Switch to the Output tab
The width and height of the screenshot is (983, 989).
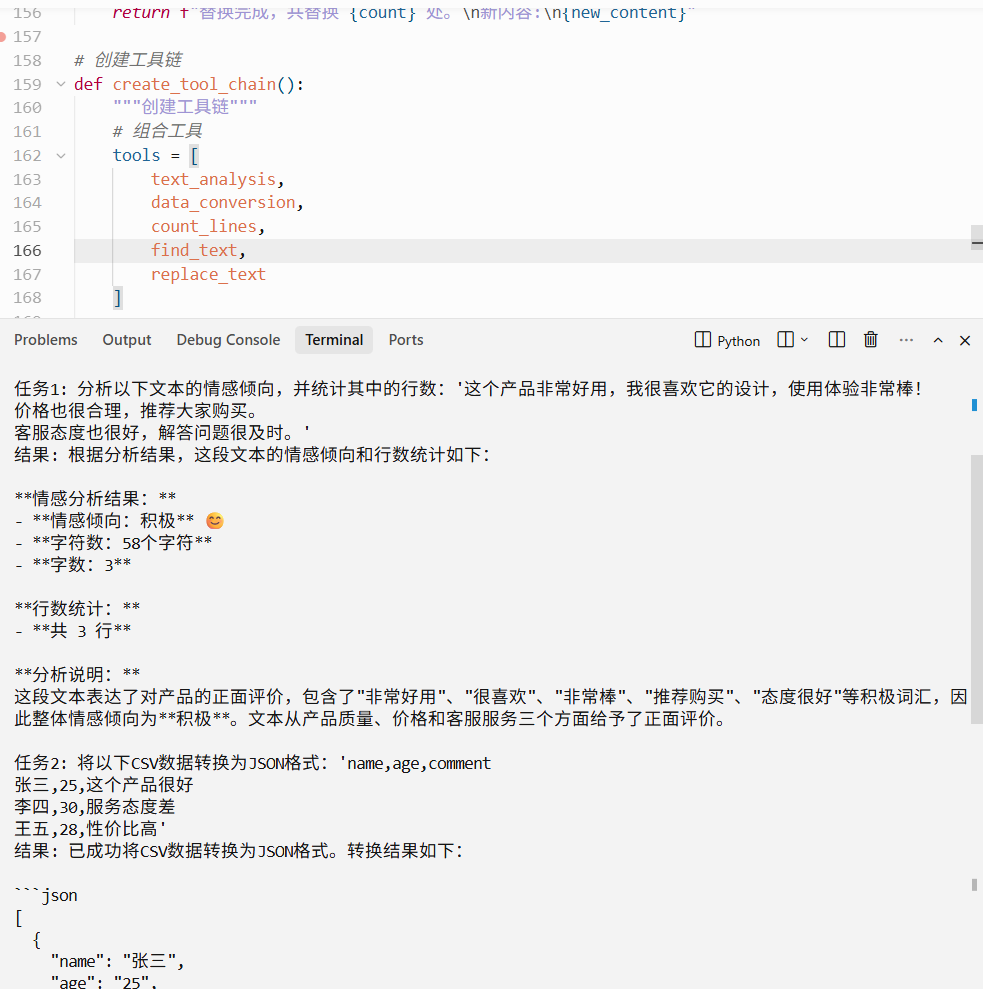(x=127, y=340)
